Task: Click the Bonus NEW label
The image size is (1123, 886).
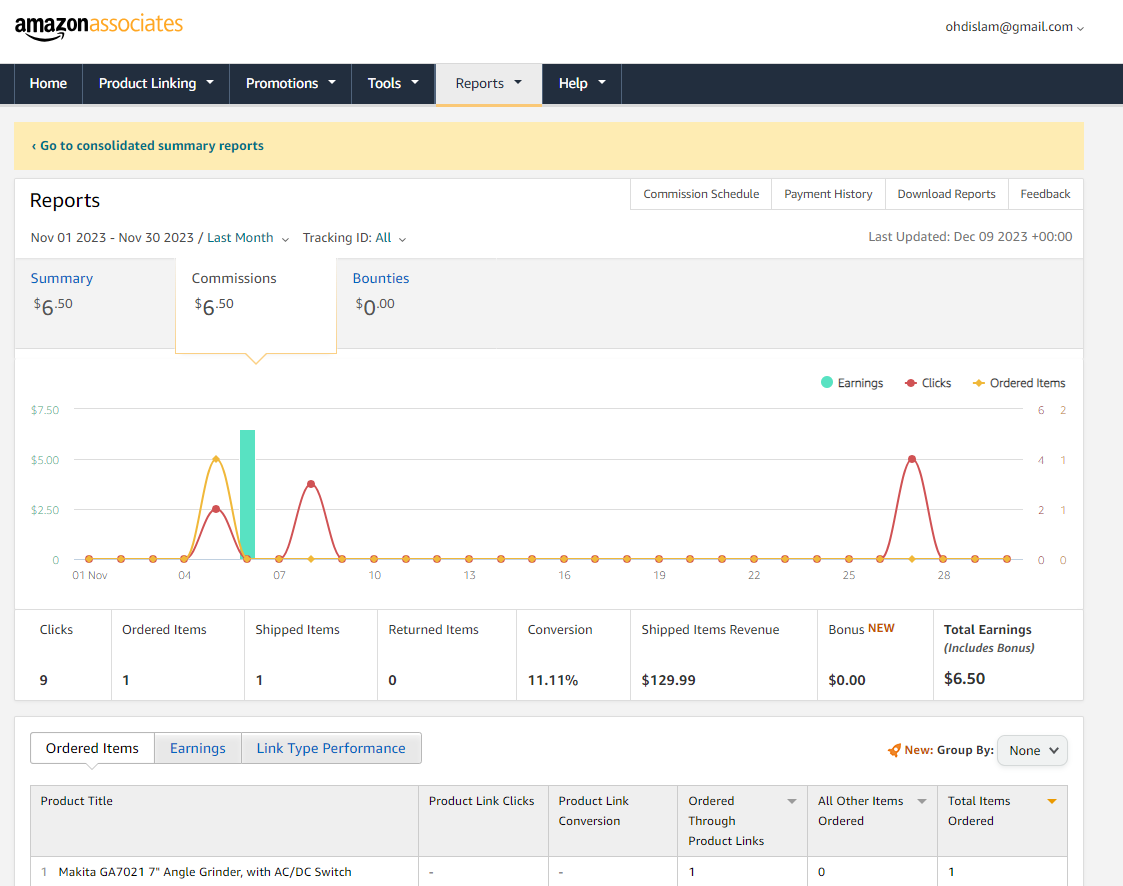Action: (862, 629)
